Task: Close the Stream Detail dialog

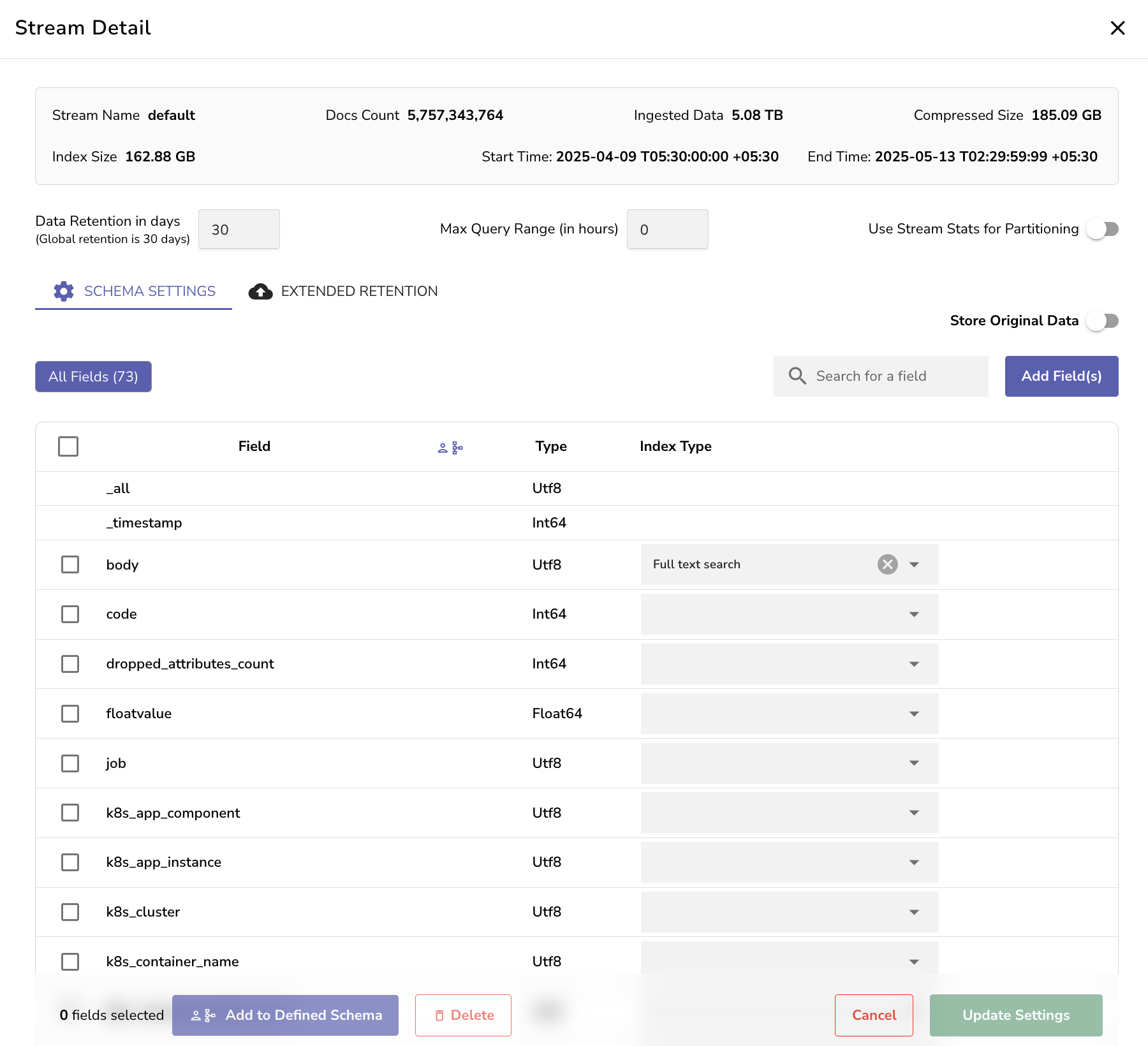Action: click(x=1117, y=28)
